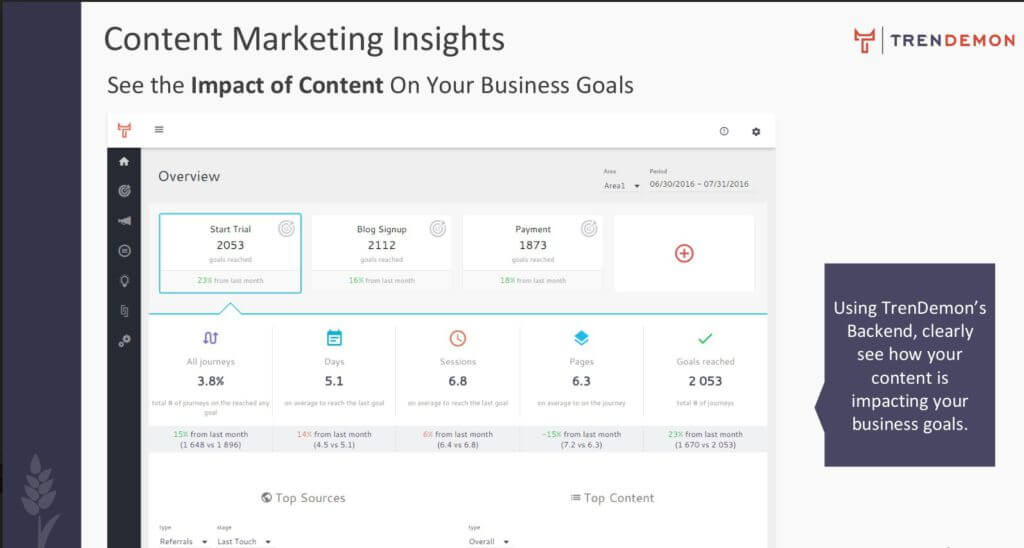This screenshot has height=548, width=1024.
Task: Click the gears configuration sidebar icon
Action: coord(124,341)
